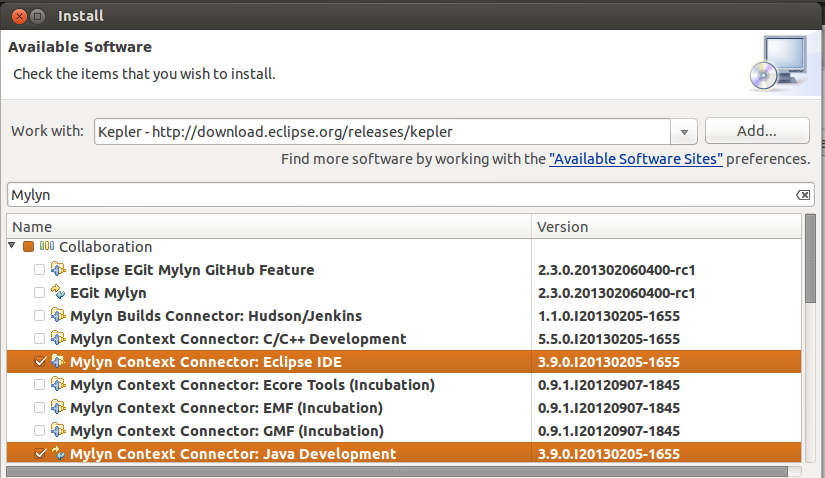Click the Collaboration category label

tap(105, 246)
